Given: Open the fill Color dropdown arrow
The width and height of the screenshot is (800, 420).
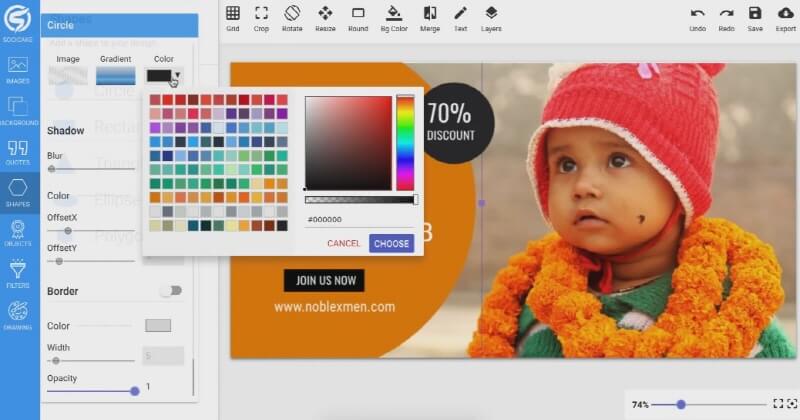Looking at the screenshot, I should pos(177,76).
